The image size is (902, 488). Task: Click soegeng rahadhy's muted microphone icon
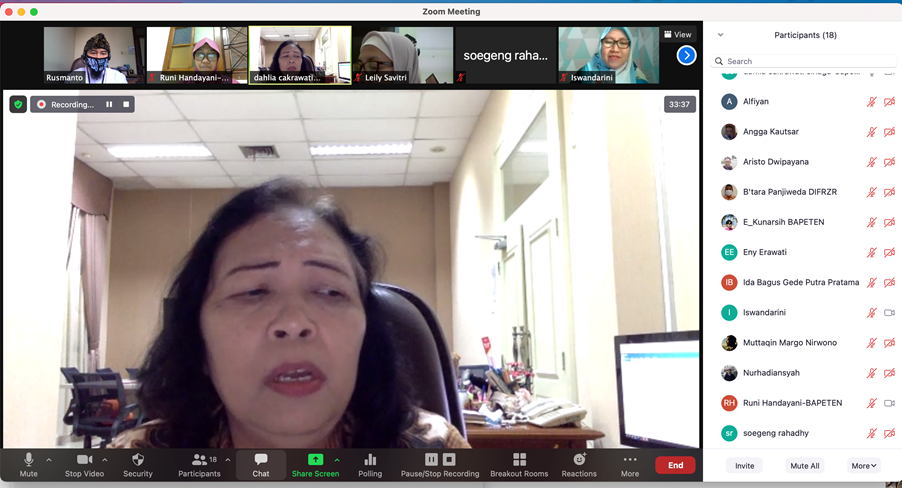coord(872,433)
